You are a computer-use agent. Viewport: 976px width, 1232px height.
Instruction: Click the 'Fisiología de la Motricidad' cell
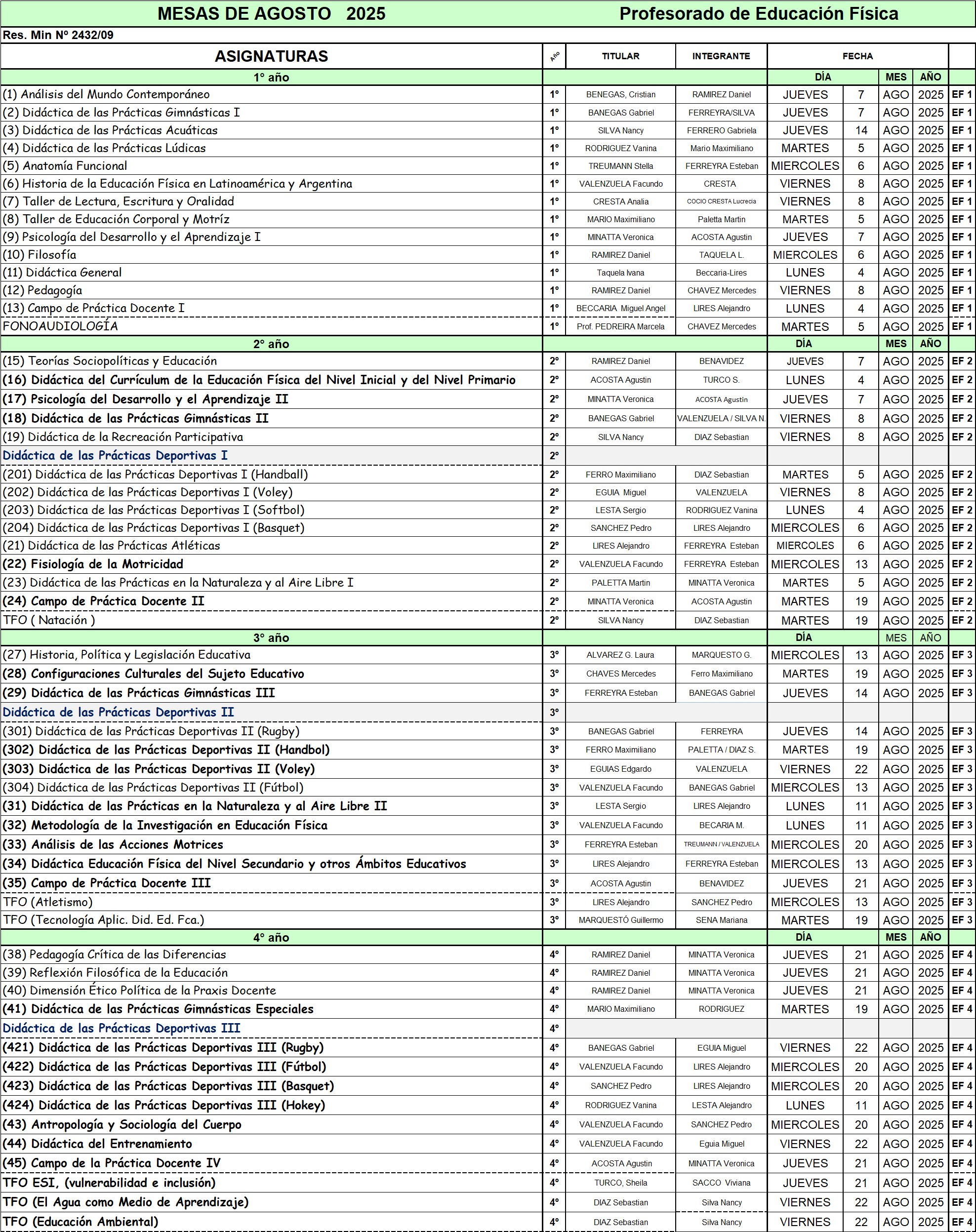(x=272, y=564)
